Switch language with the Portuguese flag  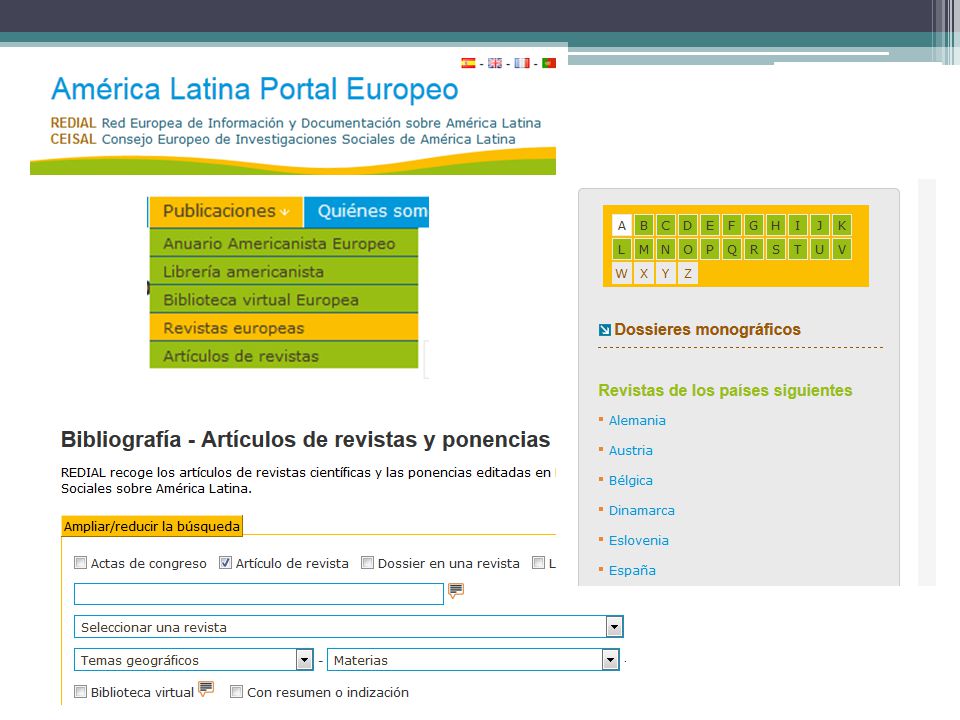tap(549, 63)
